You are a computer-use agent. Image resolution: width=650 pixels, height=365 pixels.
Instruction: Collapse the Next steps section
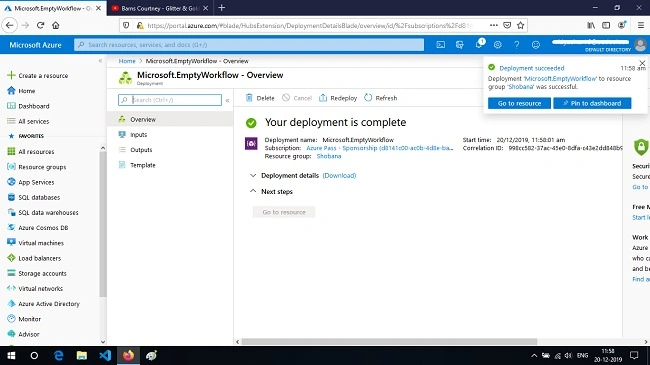(x=253, y=191)
